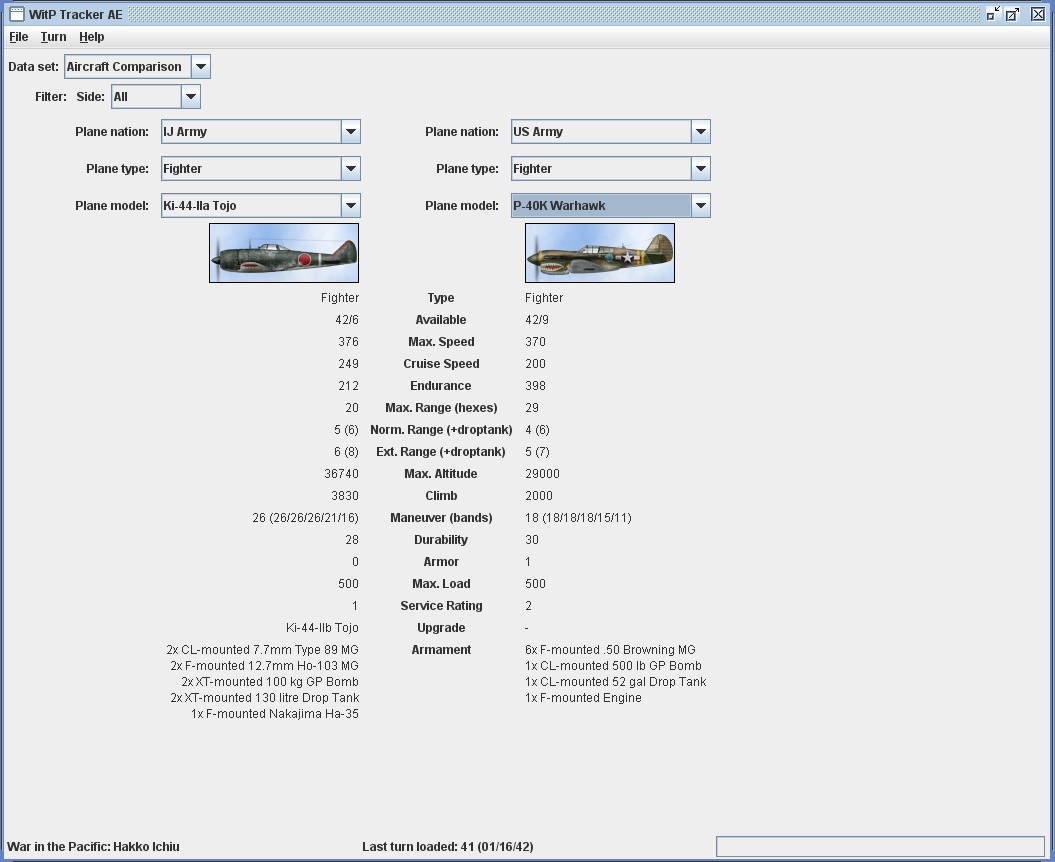Click the empty status bar field
The width and height of the screenshot is (1055, 862).
click(x=881, y=847)
